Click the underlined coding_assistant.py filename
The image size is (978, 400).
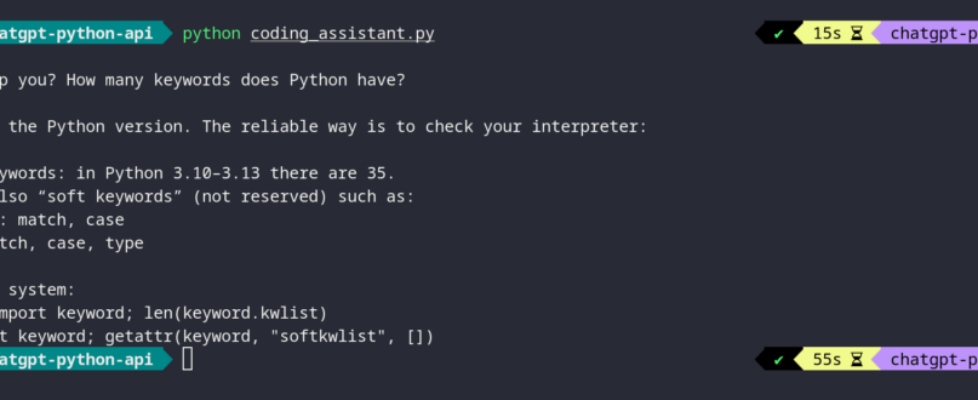pyautogui.click(x=342, y=34)
